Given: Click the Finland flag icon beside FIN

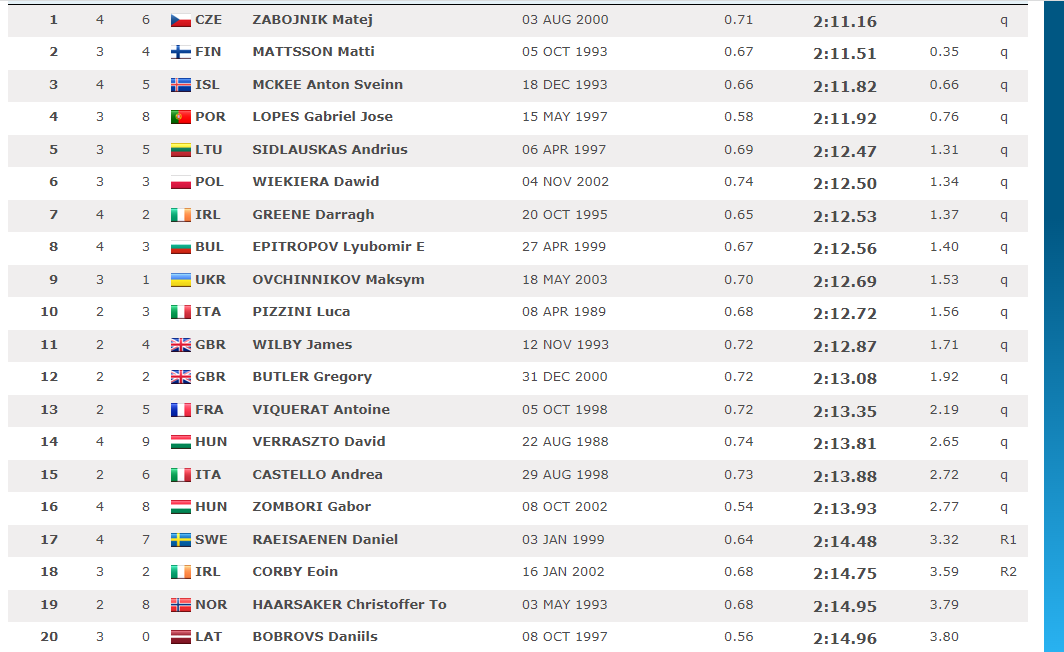Looking at the screenshot, I should [x=180, y=52].
